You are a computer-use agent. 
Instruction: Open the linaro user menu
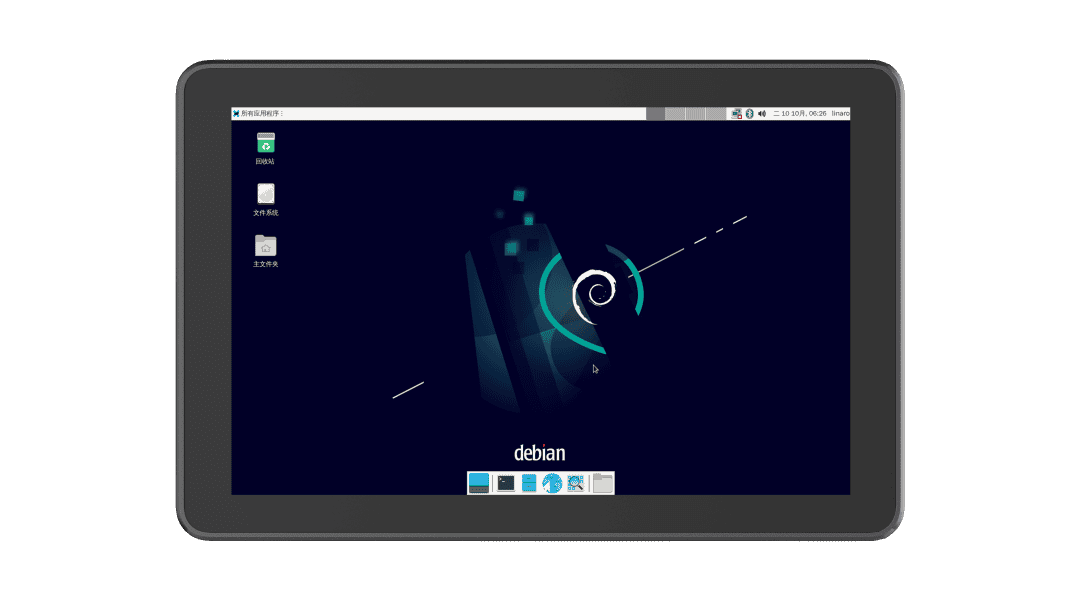tap(840, 114)
